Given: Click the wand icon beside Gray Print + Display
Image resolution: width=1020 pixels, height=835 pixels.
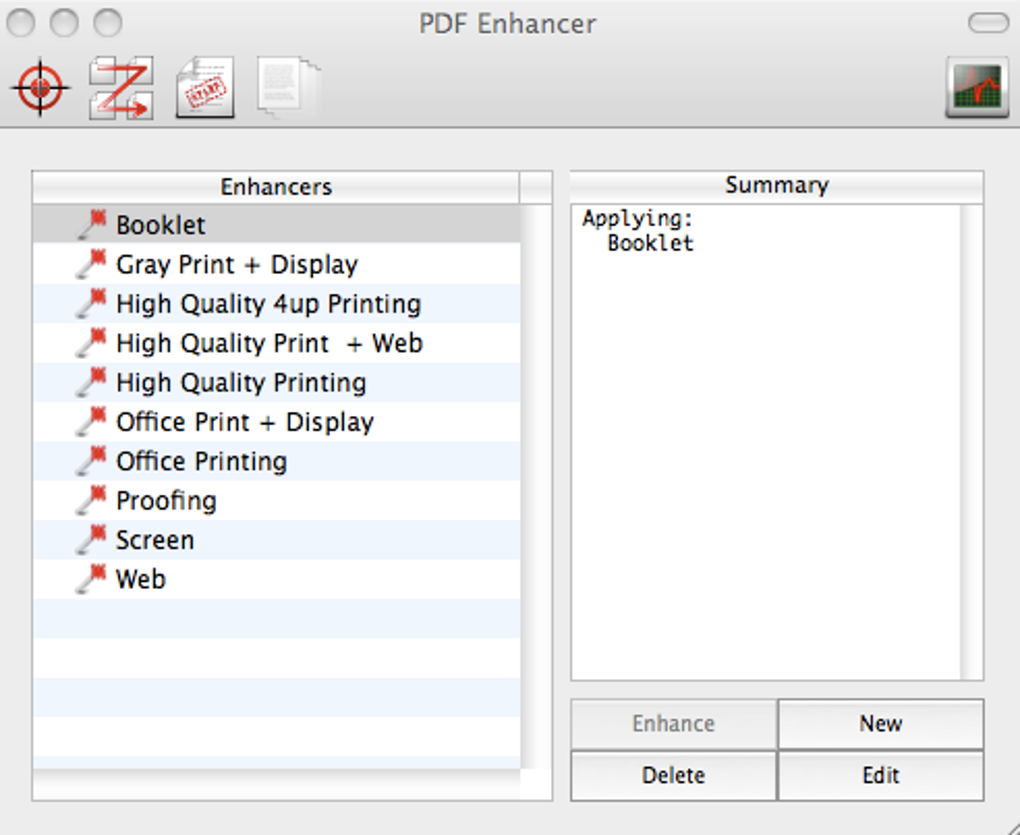Looking at the screenshot, I should point(92,264).
